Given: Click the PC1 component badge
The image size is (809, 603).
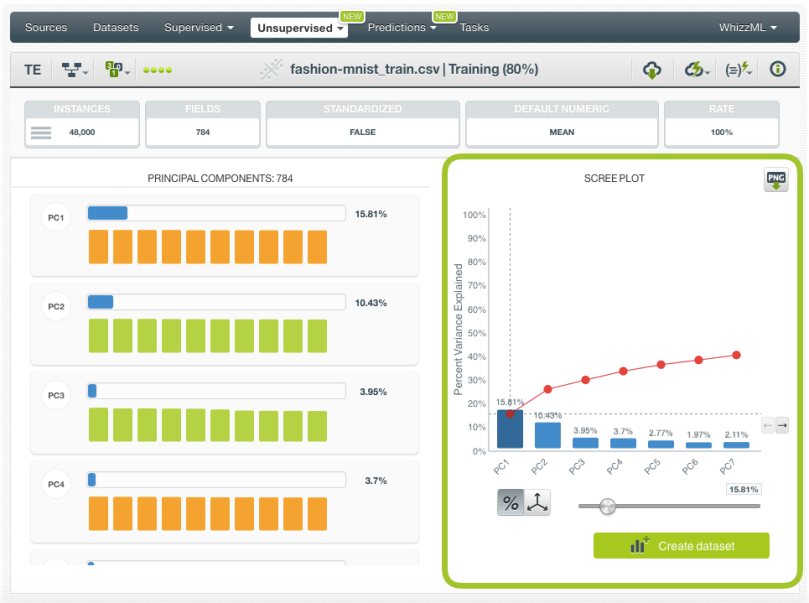Looking at the screenshot, I should (x=56, y=218).
